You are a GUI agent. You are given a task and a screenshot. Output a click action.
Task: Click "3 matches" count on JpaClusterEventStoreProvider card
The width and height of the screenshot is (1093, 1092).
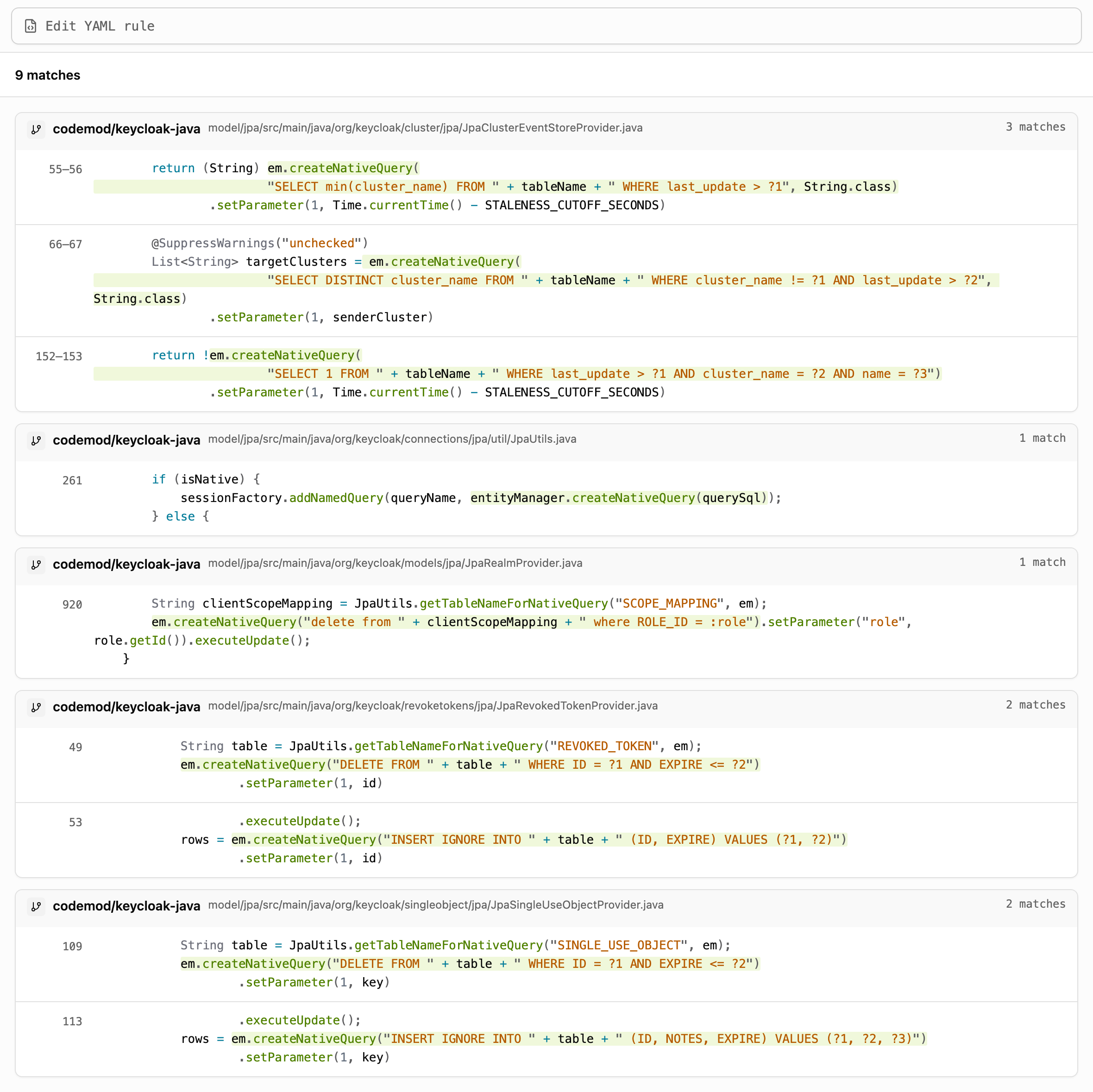point(1035,127)
